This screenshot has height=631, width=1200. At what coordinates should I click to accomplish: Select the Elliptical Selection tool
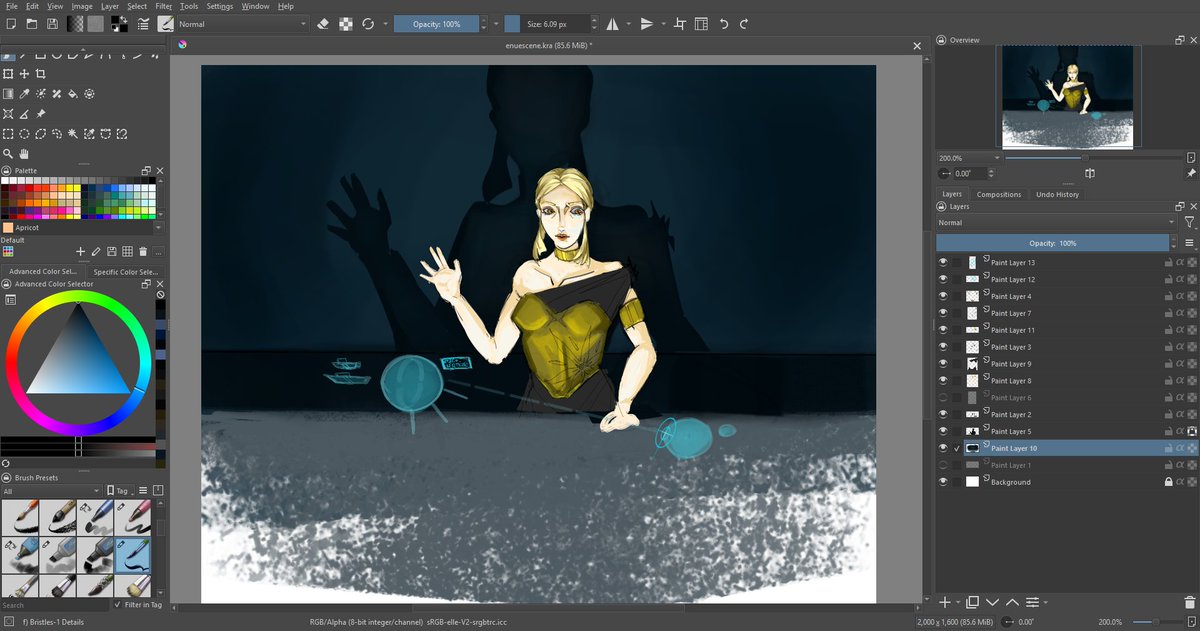tap(24, 133)
